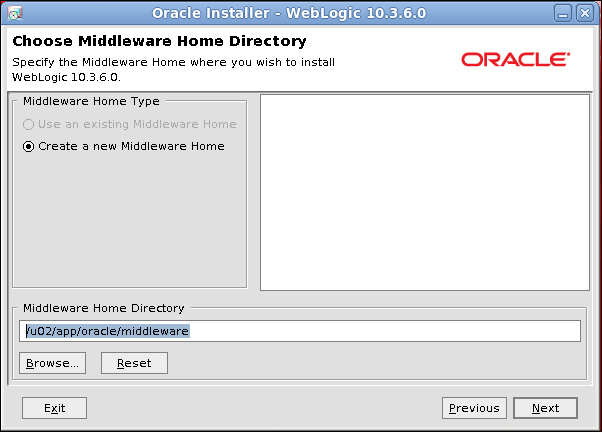Proceed with the Next button

(x=546, y=408)
